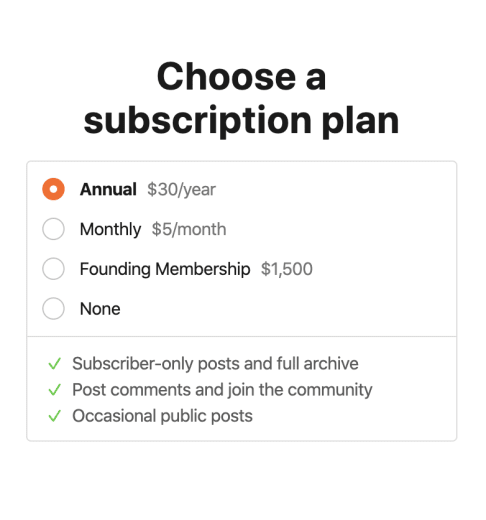Select the Annual plan radio button
The image size is (486, 520).
tap(53, 189)
